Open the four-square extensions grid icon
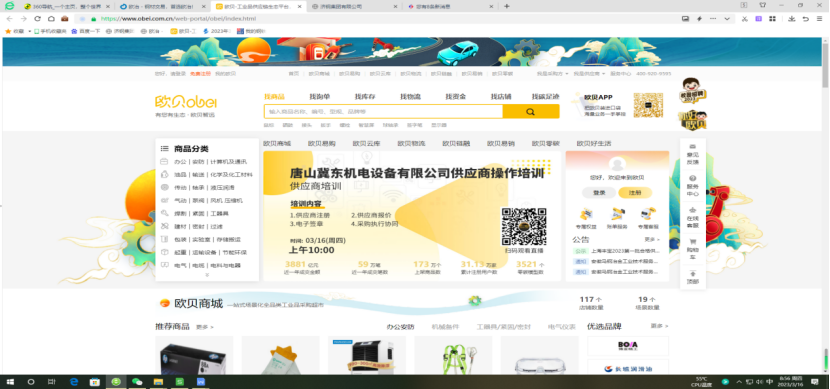This screenshot has width=830, height=389. 772,19
